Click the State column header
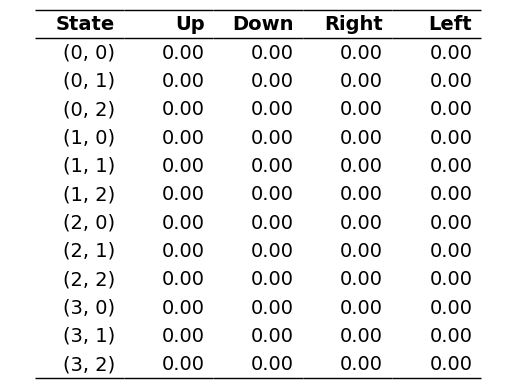The height and width of the screenshot is (389, 515). coord(85,24)
